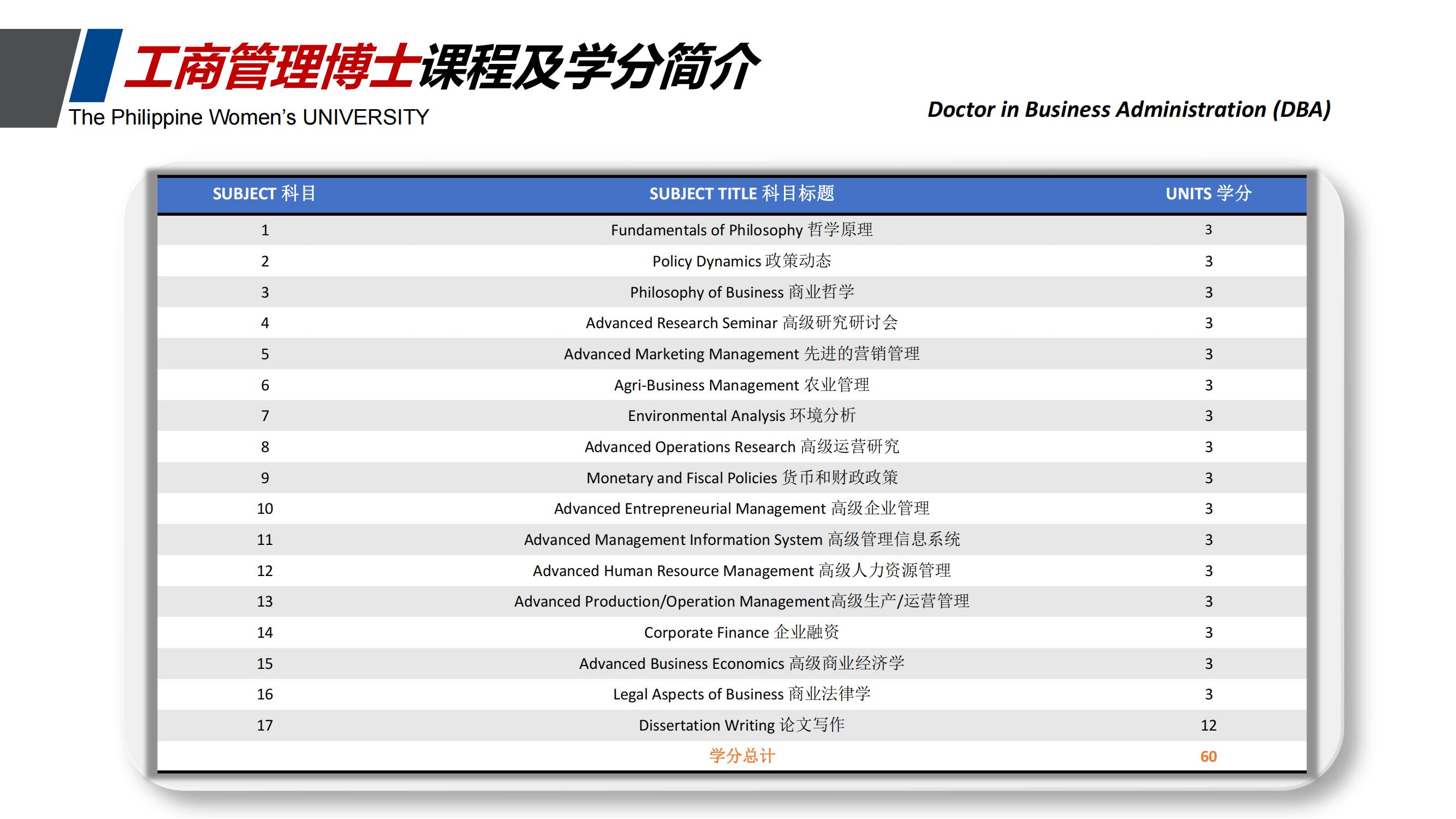Click the orange total units value '60'
Screen dimensions: 1456x819
[1209, 756]
